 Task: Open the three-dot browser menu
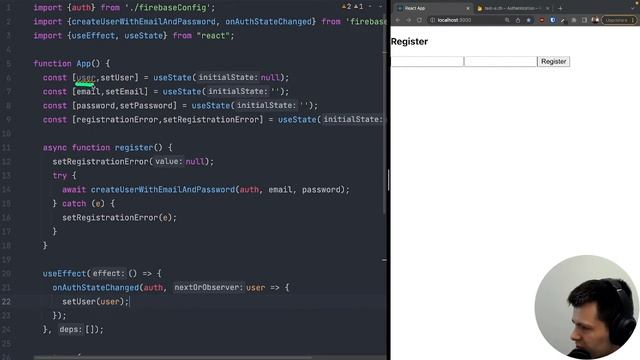633,20
